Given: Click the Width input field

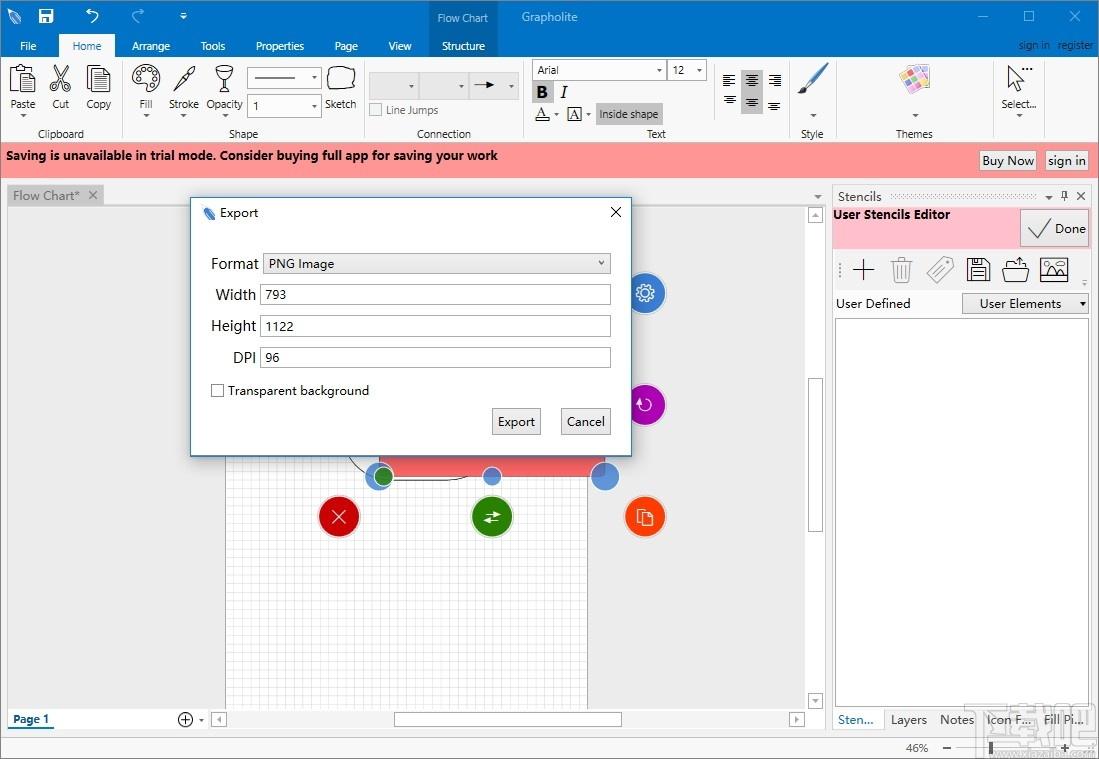Looking at the screenshot, I should tap(435, 294).
